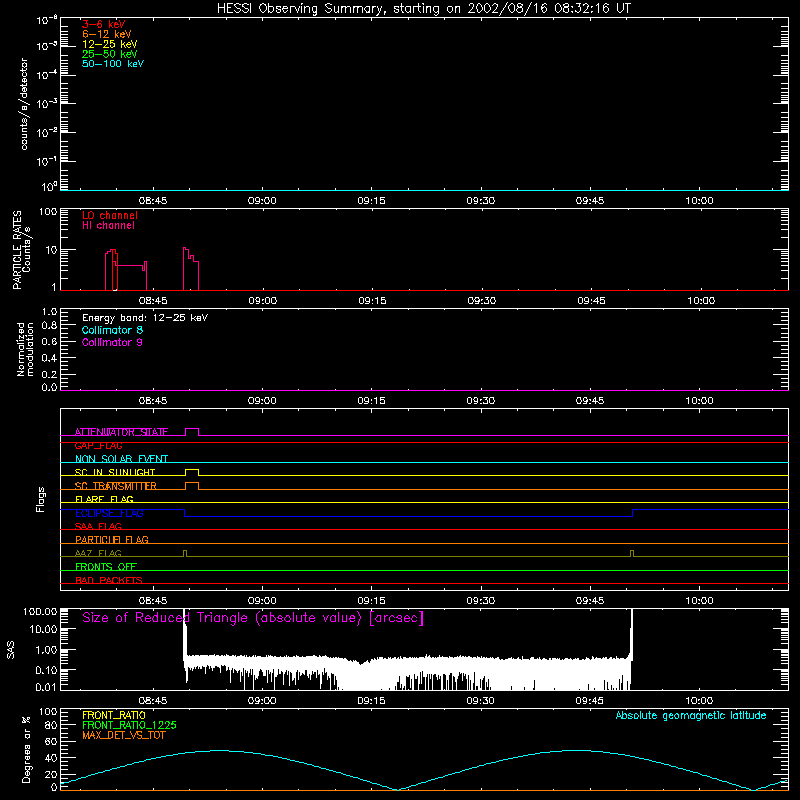Click the SAS axis label
Screen dimensions: 800x800
[x=10, y=650]
